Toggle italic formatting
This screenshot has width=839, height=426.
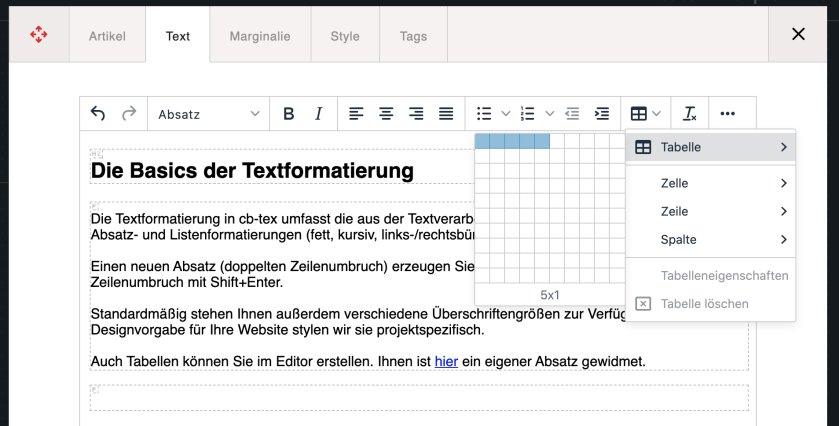pos(319,114)
